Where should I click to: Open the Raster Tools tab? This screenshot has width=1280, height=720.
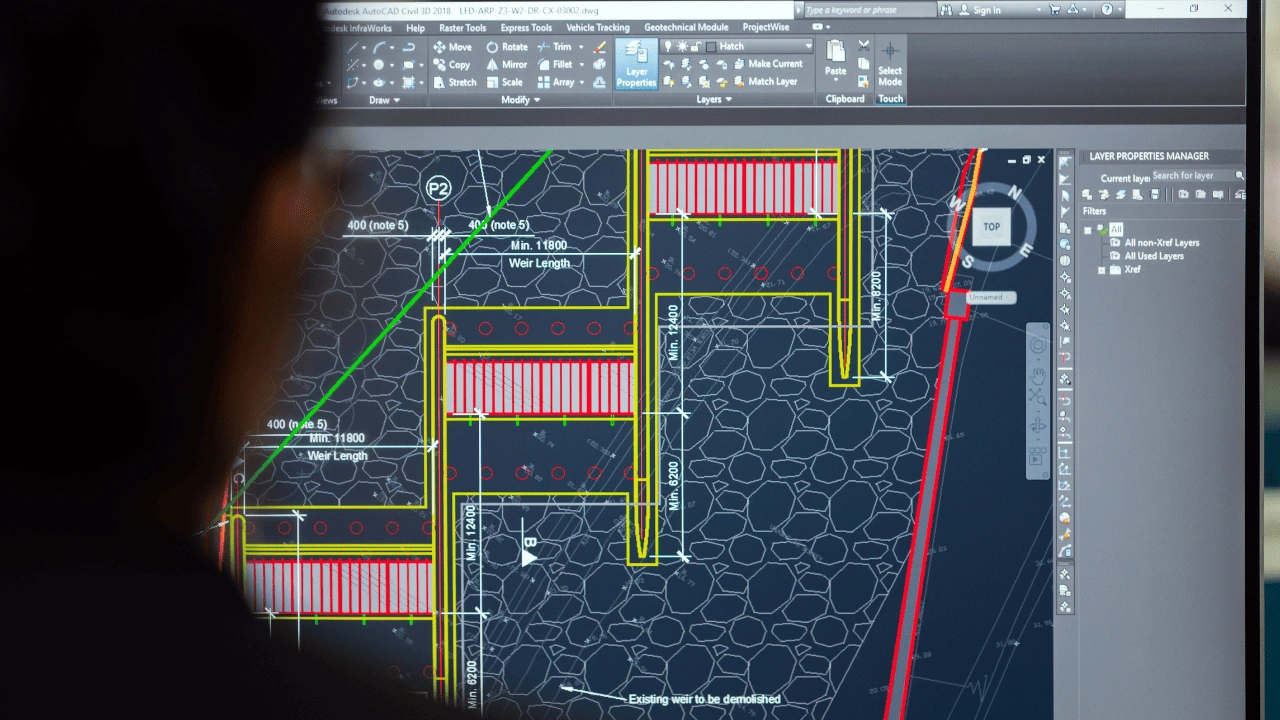pos(462,28)
